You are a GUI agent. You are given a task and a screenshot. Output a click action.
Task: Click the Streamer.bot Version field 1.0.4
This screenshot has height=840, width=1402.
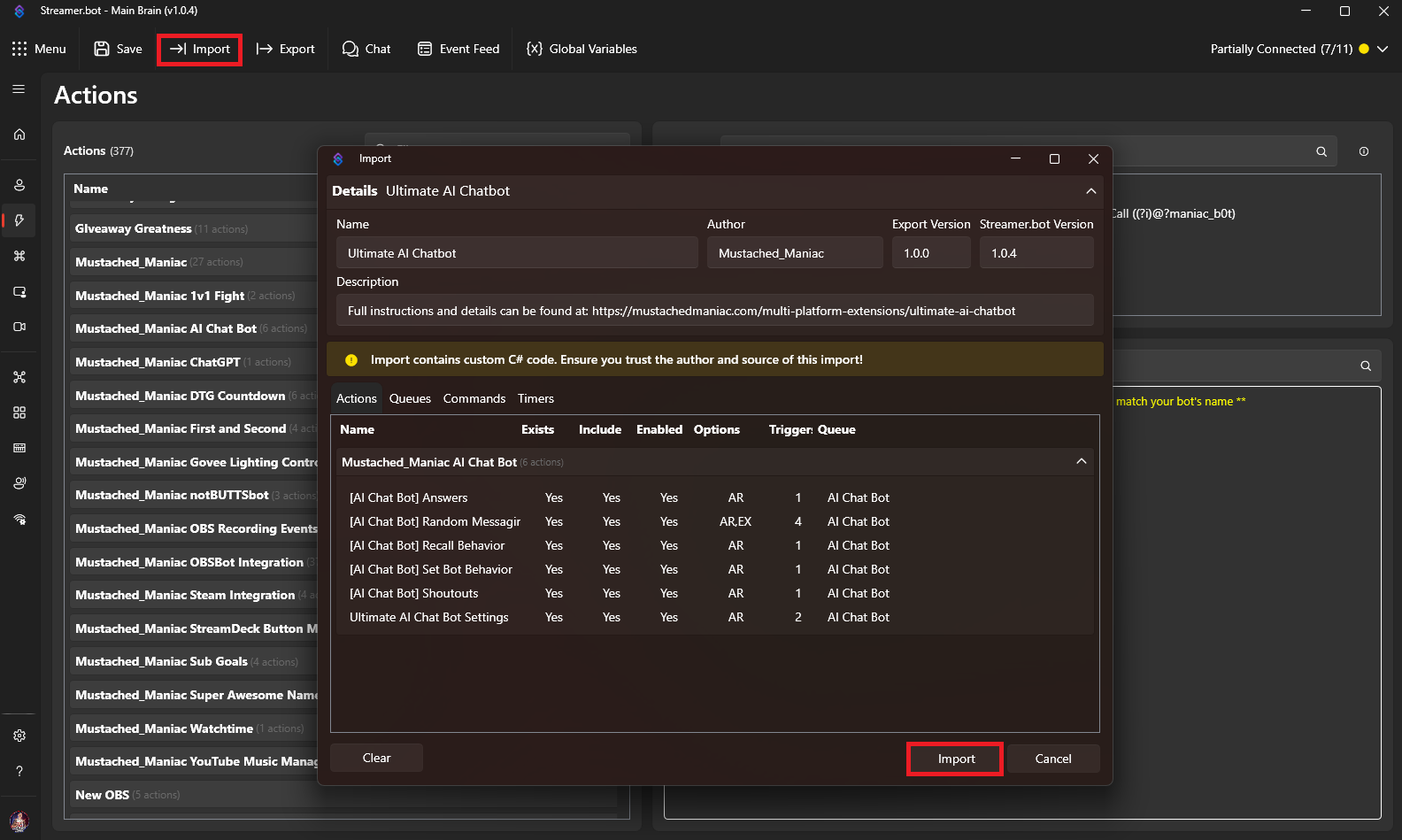pos(1036,253)
